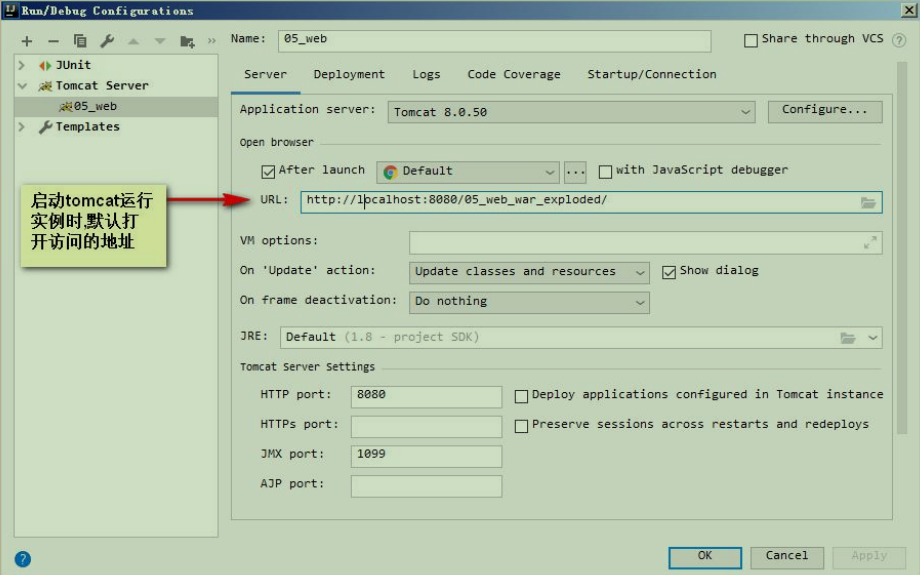Viewport: 920px width, 575px height.
Task: Open the On frame deactivation dropdown
Action: coord(529,302)
